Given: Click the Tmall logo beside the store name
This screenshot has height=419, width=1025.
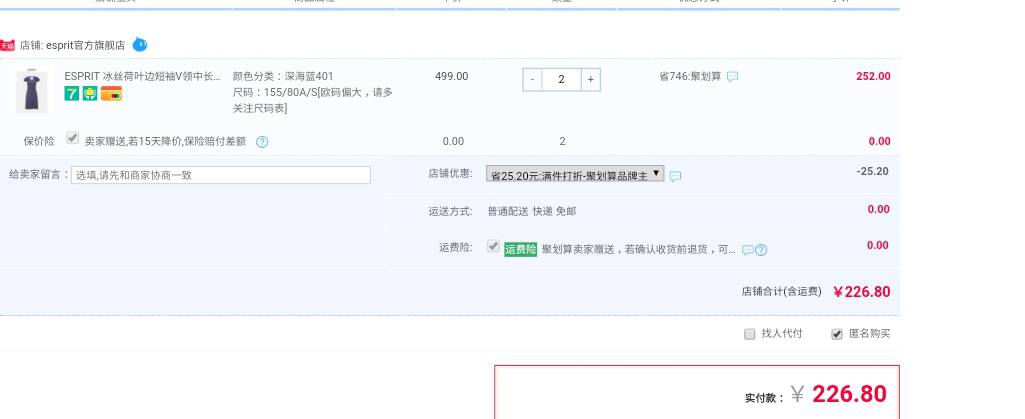Looking at the screenshot, I should tap(7, 45).
